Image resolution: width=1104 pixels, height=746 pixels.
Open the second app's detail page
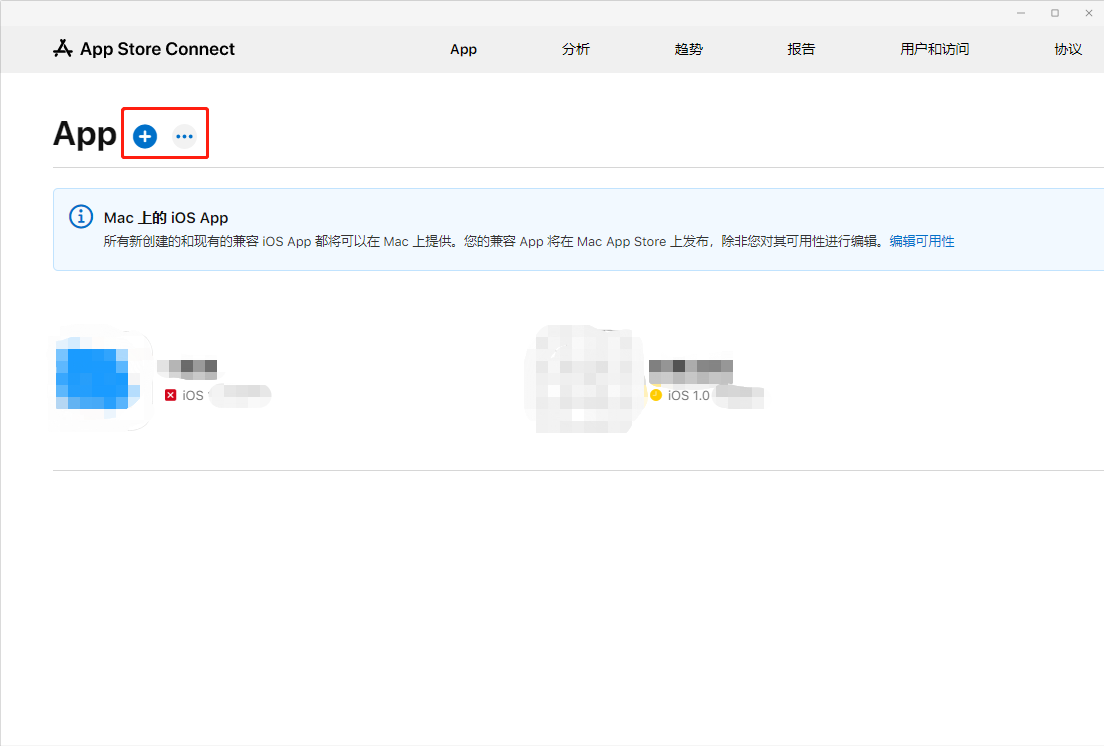(690, 368)
